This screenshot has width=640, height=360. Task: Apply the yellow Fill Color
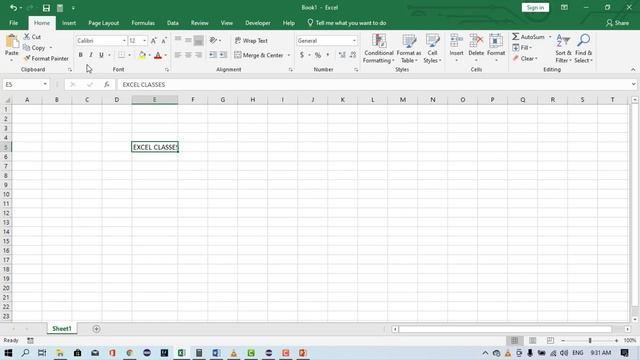click(x=142, y=55)
